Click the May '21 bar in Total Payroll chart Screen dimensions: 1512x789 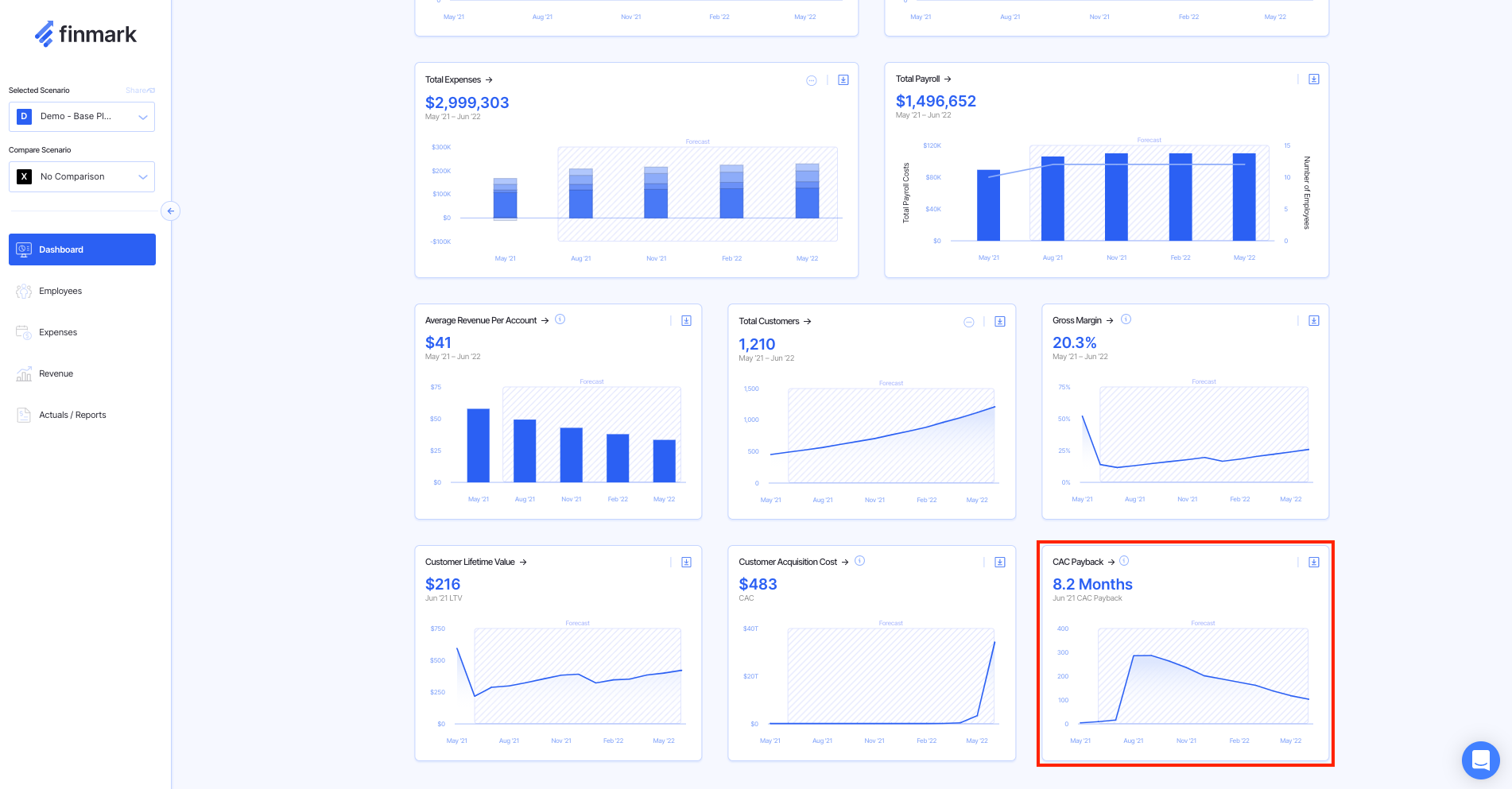coord(988,205)
